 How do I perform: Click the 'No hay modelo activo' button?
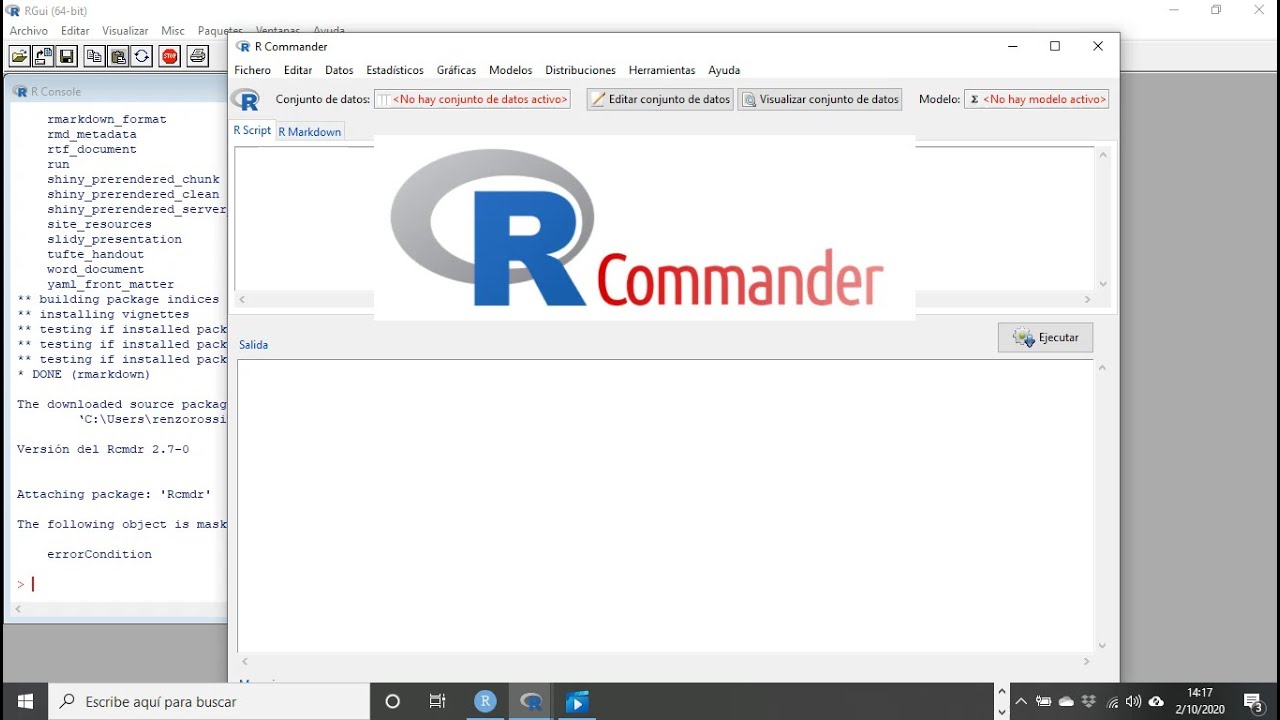[1037, 99]
